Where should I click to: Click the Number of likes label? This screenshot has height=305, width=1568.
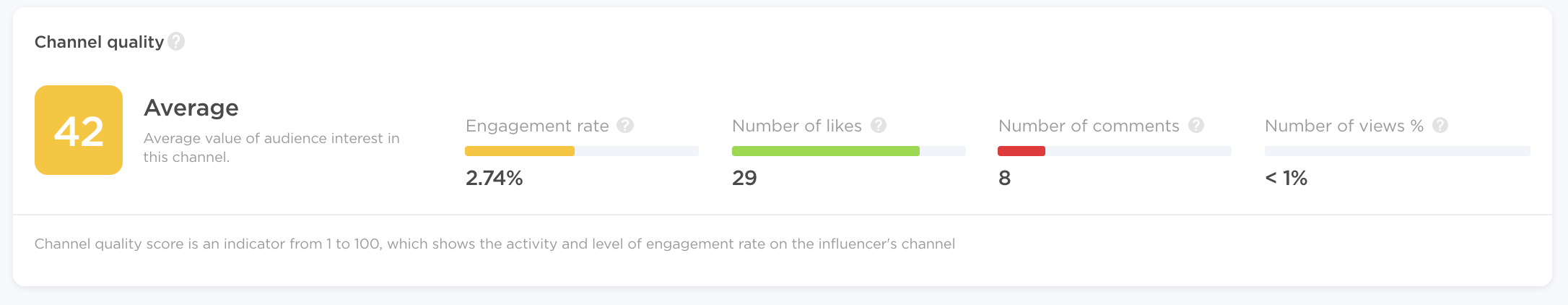[796, 126]
